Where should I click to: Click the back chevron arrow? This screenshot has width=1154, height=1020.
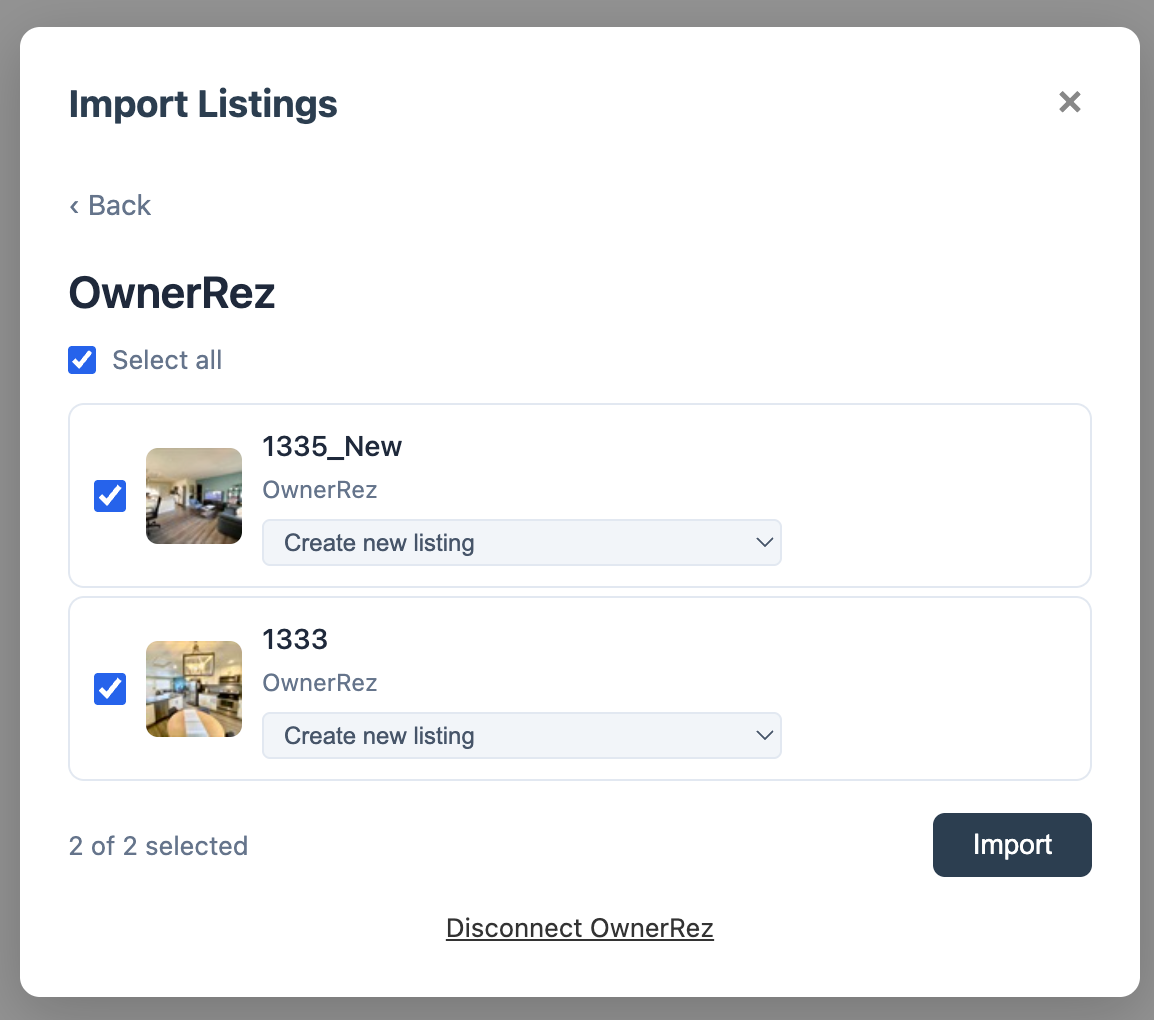(74, 205)
